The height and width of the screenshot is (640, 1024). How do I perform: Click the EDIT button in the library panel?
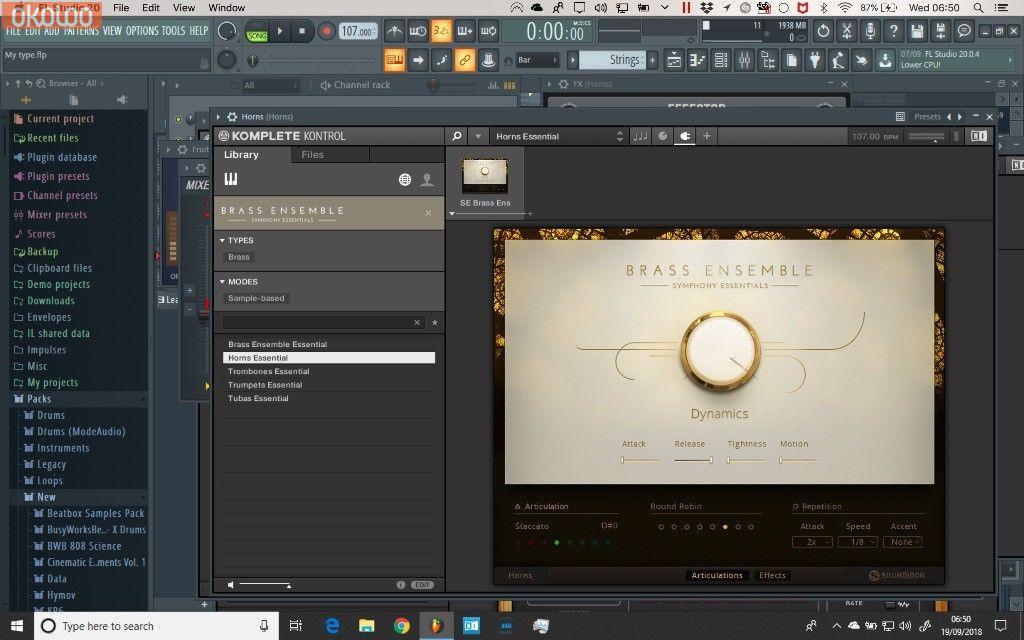coord(422,585)
